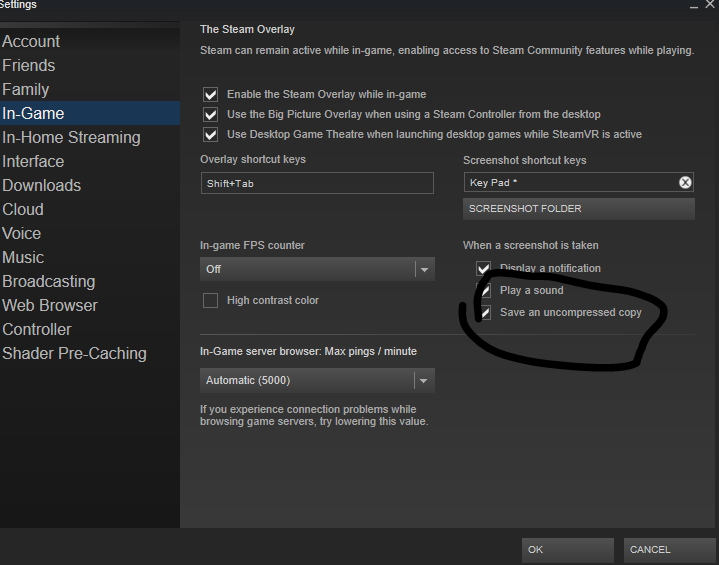Screen dimensions: 719x565
Task: Select the Family settings category
Action: [x=90, y=89]
